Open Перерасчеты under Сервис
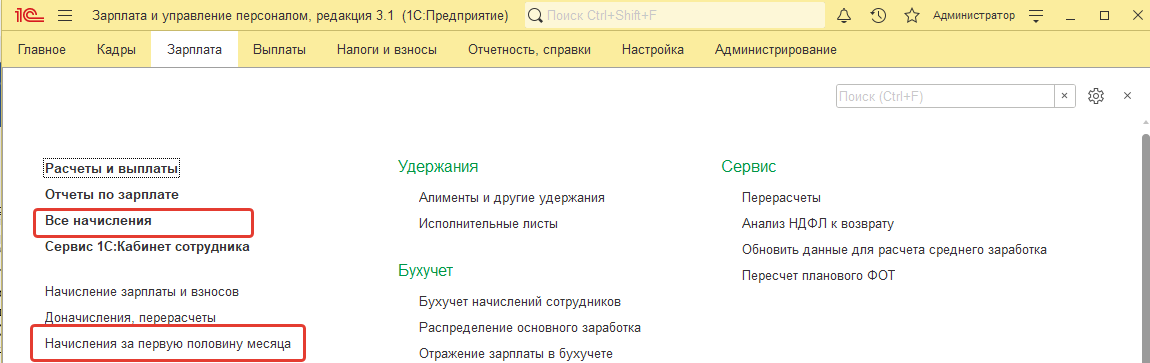The image size is (1150, 363). coord(781,197)
